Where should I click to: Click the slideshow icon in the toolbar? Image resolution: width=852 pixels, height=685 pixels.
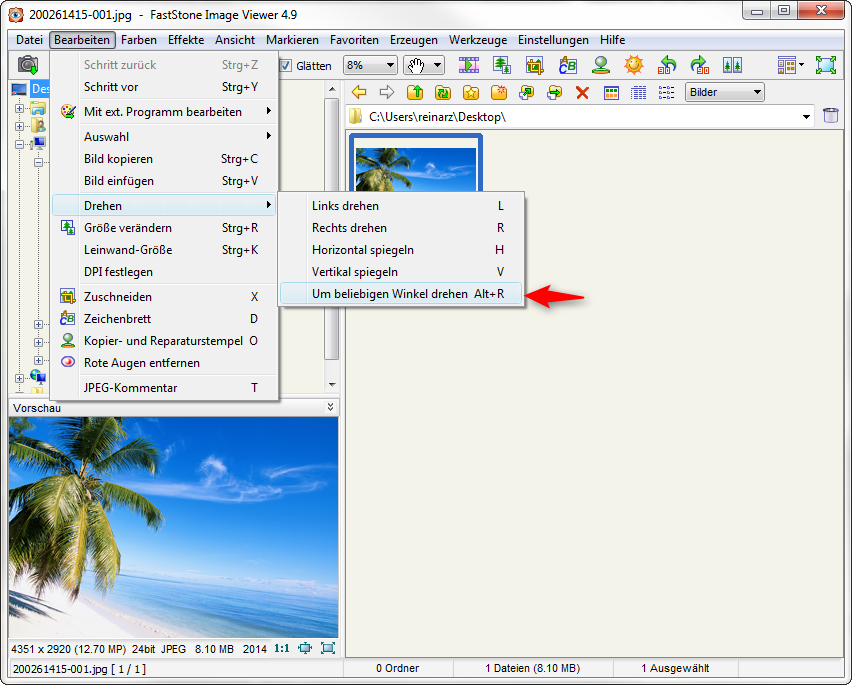click(468, 66)
